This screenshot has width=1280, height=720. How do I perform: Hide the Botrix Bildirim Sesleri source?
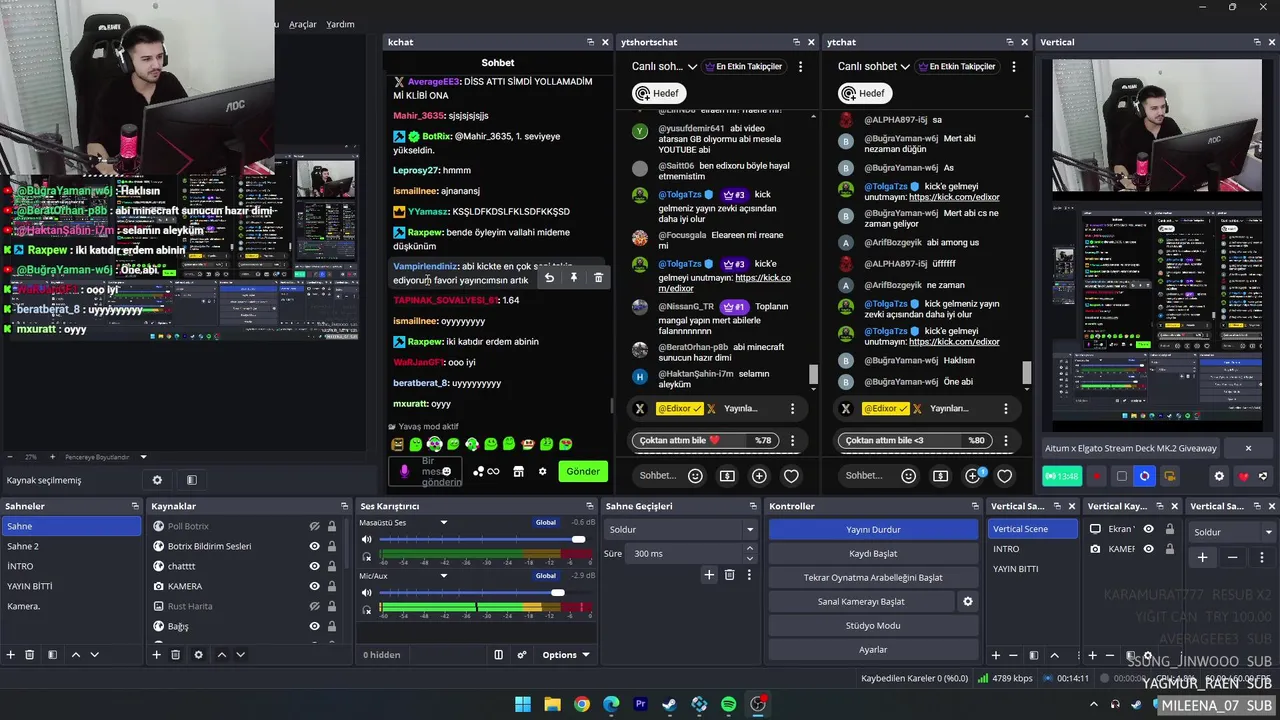(x=314, y=546)
